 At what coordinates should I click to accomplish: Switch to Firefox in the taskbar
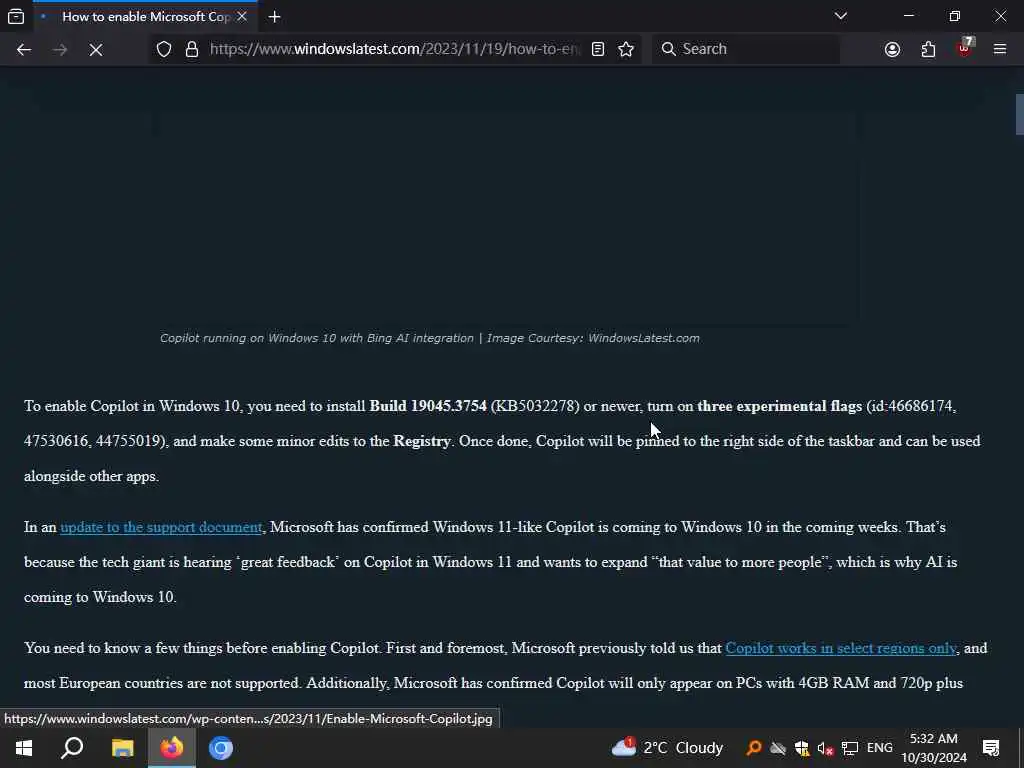(x=172, y=748)
